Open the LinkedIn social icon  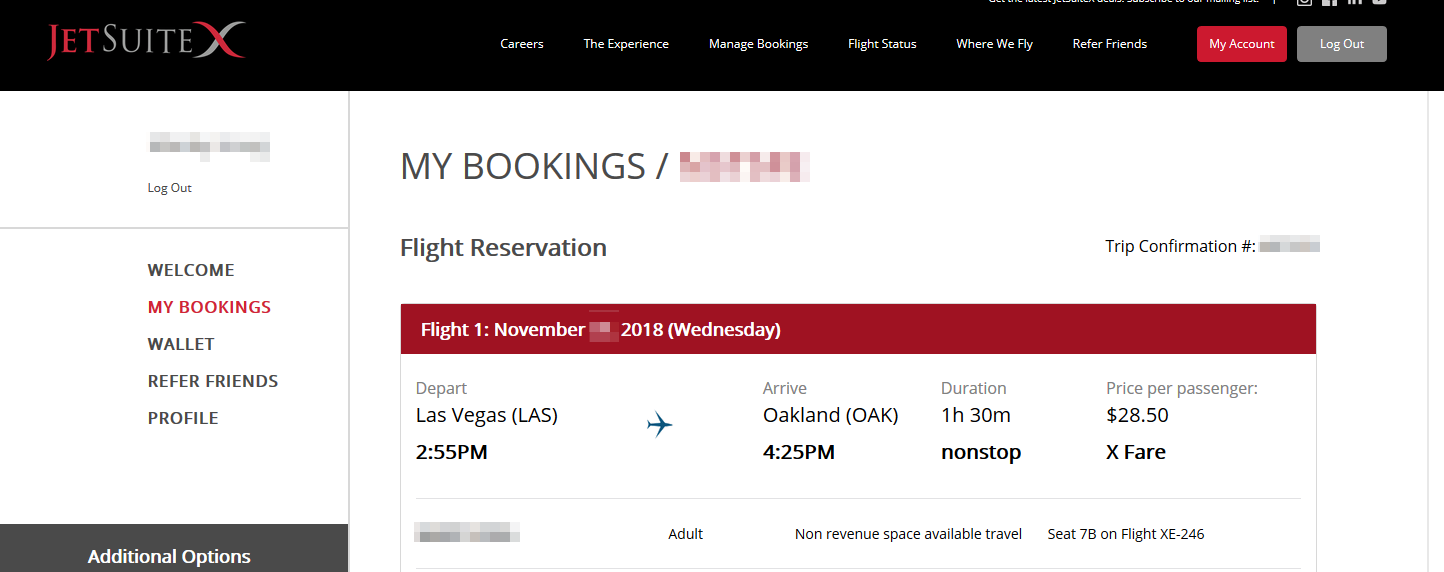(1354, 2)
